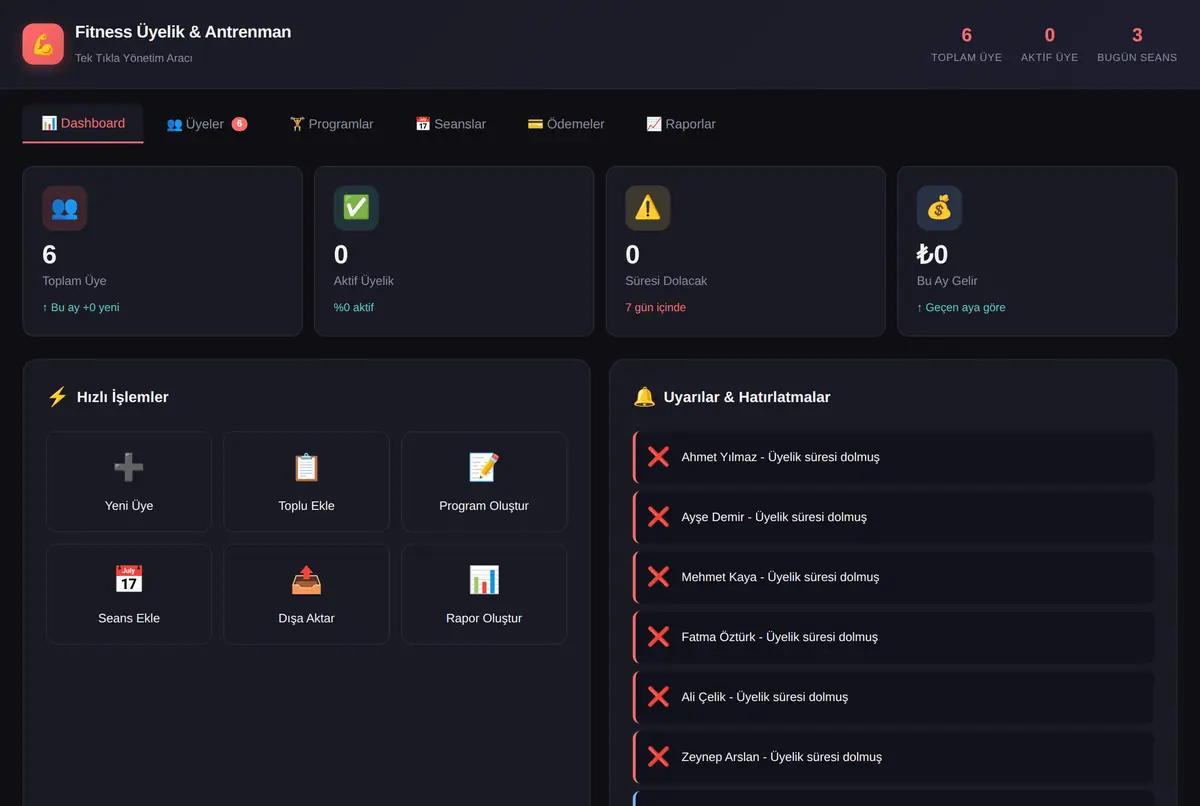This screenshot has height=806, width=1200.
Task: Click the 'Fitness Üyelik & Antrenman' title
Action: (x=183, y=32)
